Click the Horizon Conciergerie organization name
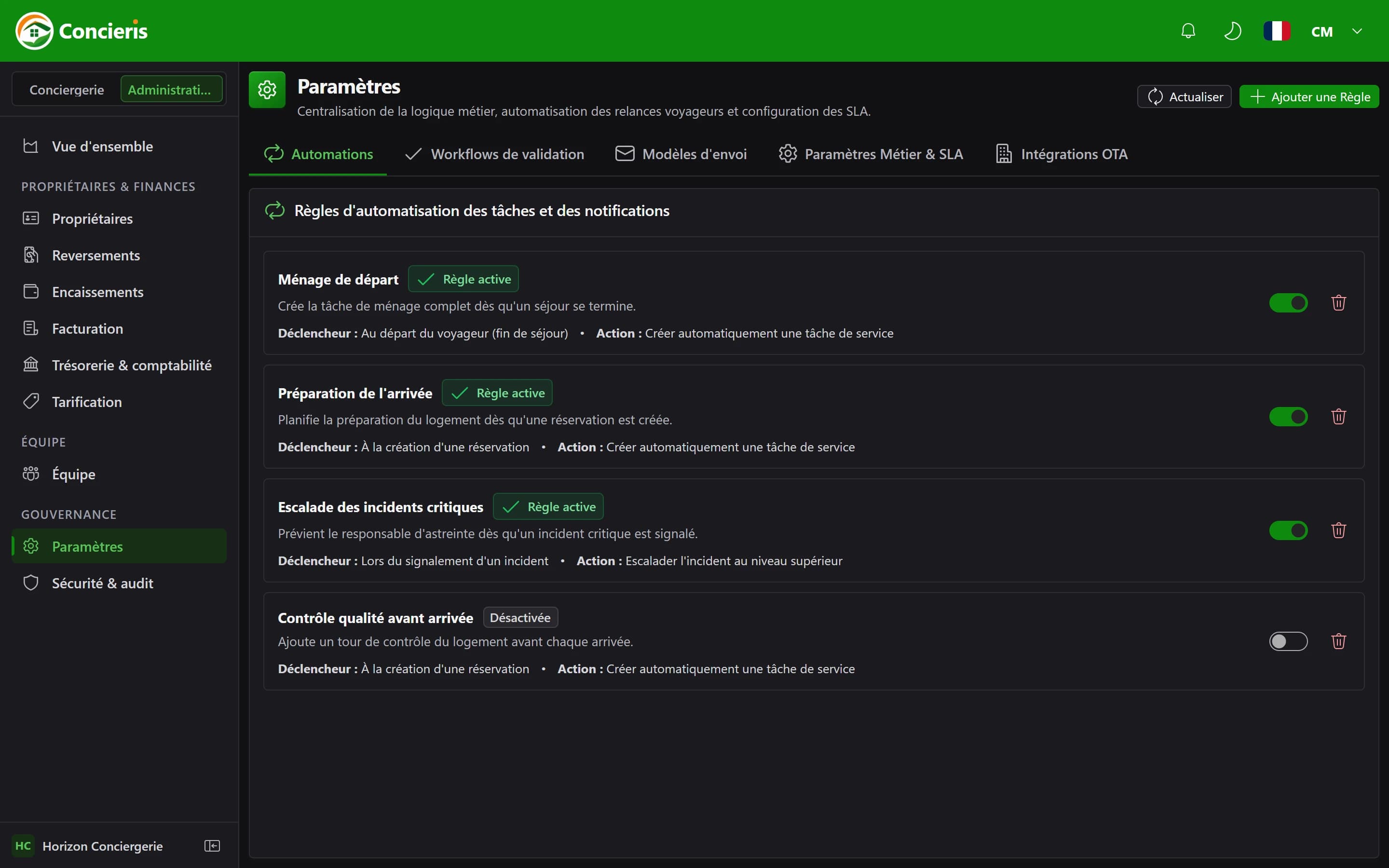Screen dimensions: 1389x868 [103, 846]
